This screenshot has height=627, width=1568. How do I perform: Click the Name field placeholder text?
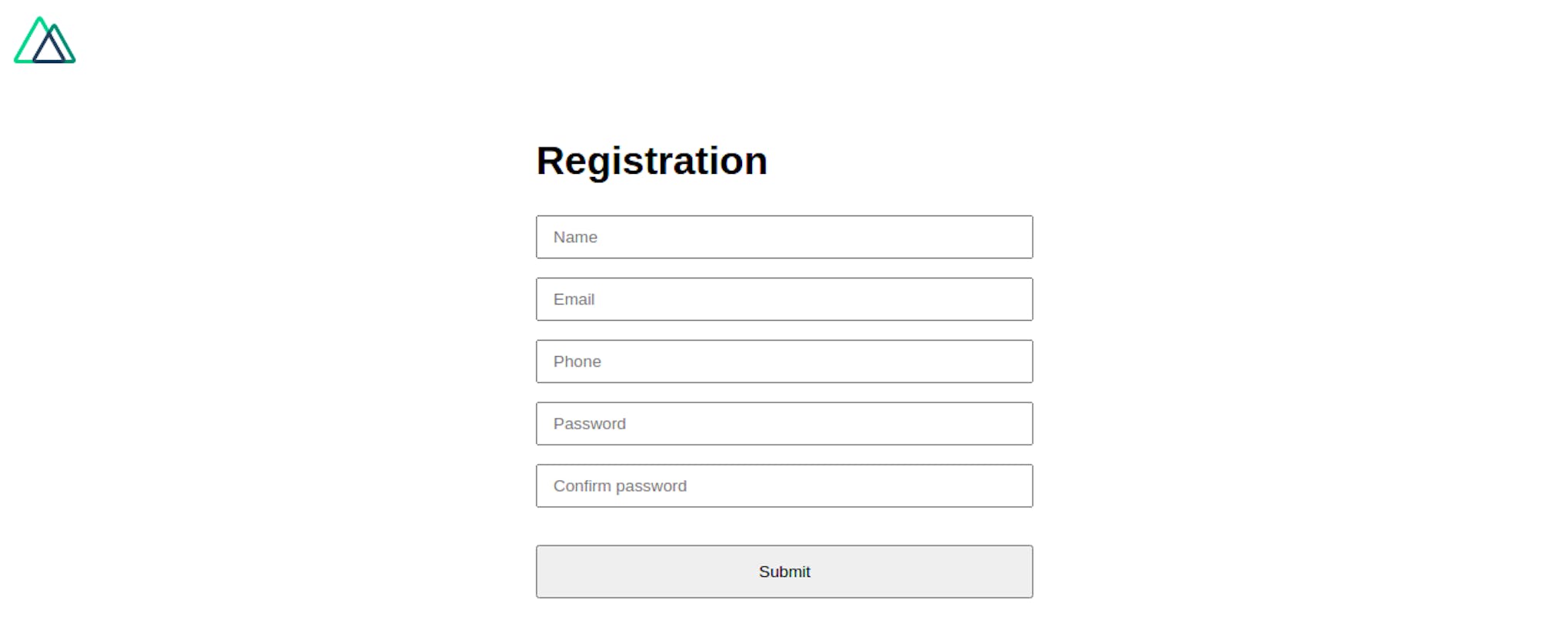click(x=575, y=237)
